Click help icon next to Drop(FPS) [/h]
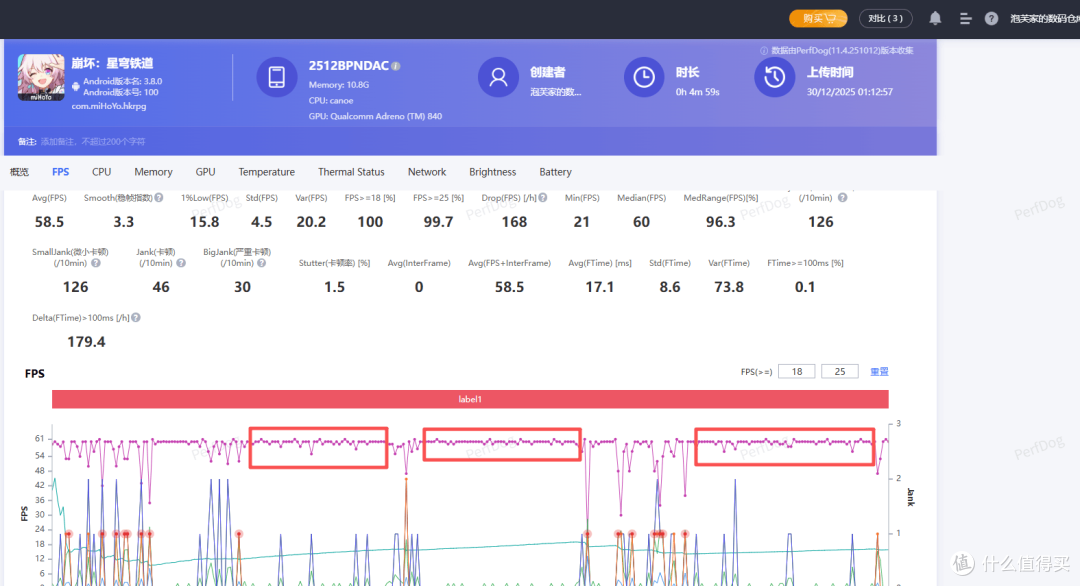This screenshot has height=586, width=1080. tap(543, 198)
